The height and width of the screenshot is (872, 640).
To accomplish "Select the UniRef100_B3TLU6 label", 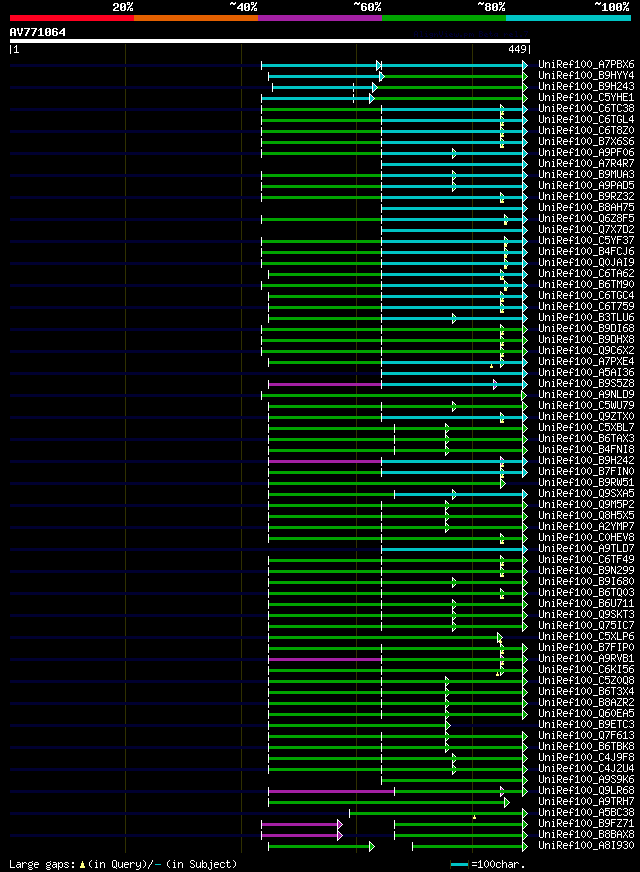I will tap(586, 318).
